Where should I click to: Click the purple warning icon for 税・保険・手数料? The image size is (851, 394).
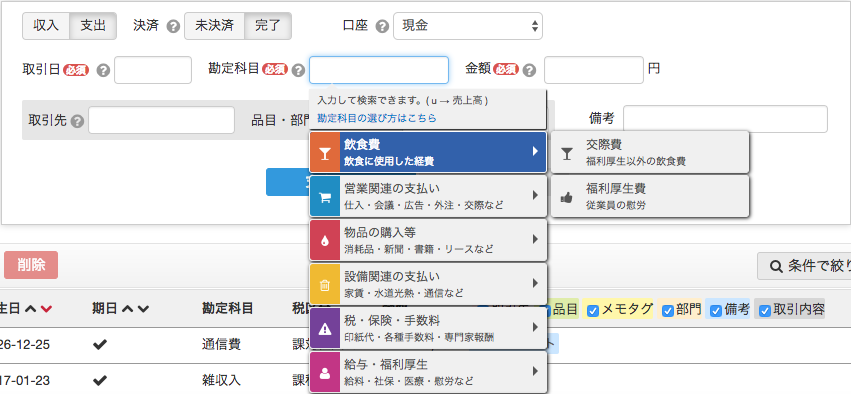click(x=325, y=328)
